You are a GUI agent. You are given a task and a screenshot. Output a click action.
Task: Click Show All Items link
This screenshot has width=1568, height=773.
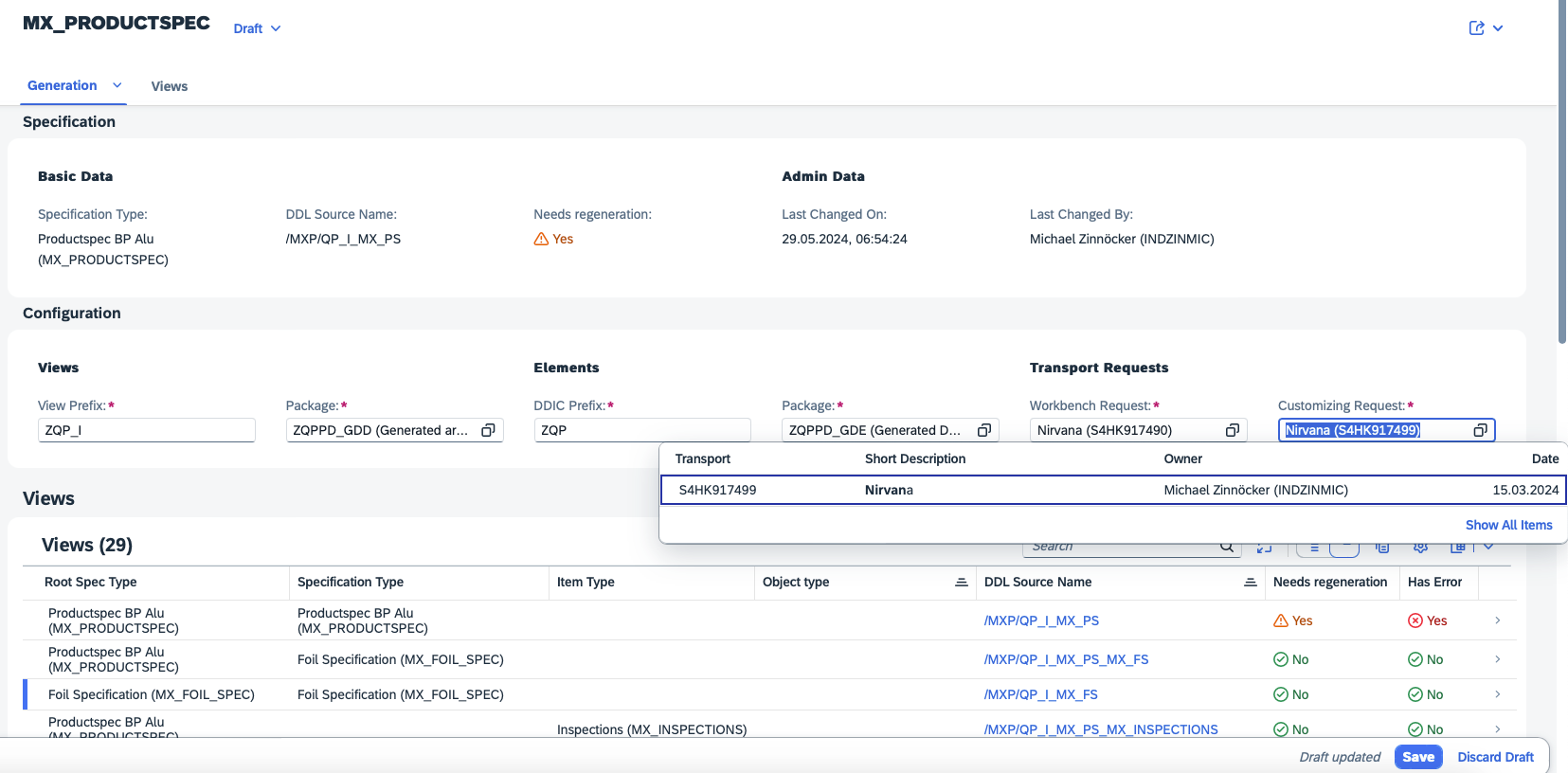pyautogui.click(x=1509, y=525)
